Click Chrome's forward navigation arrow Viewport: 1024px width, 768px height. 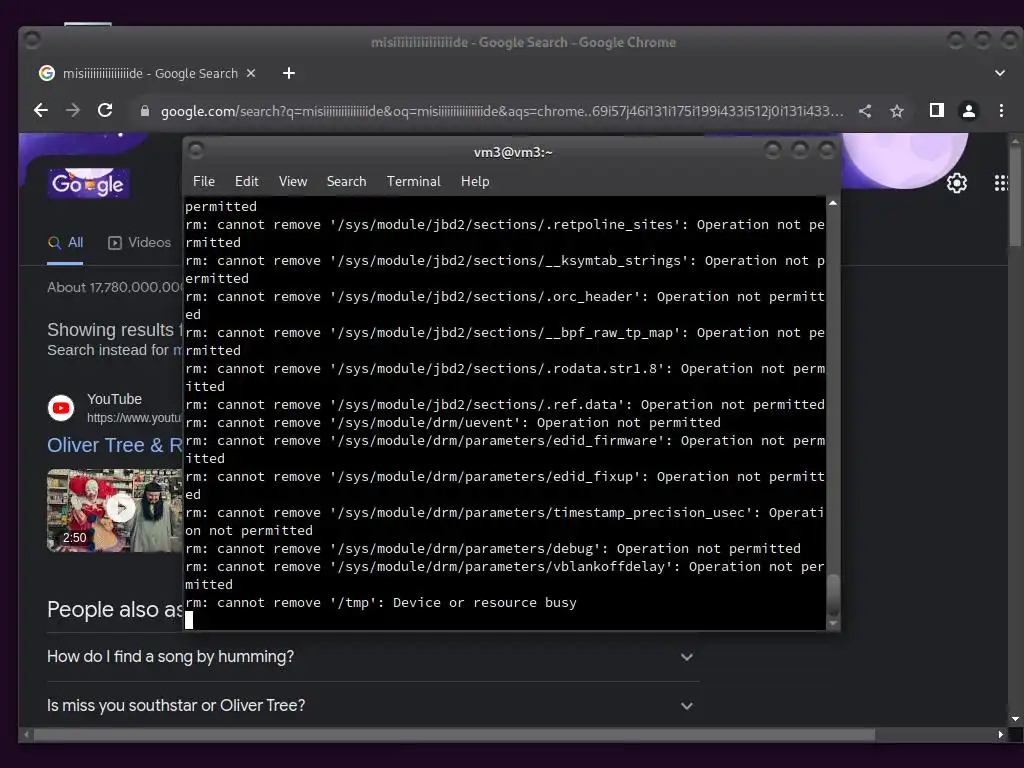coord(73,110)
